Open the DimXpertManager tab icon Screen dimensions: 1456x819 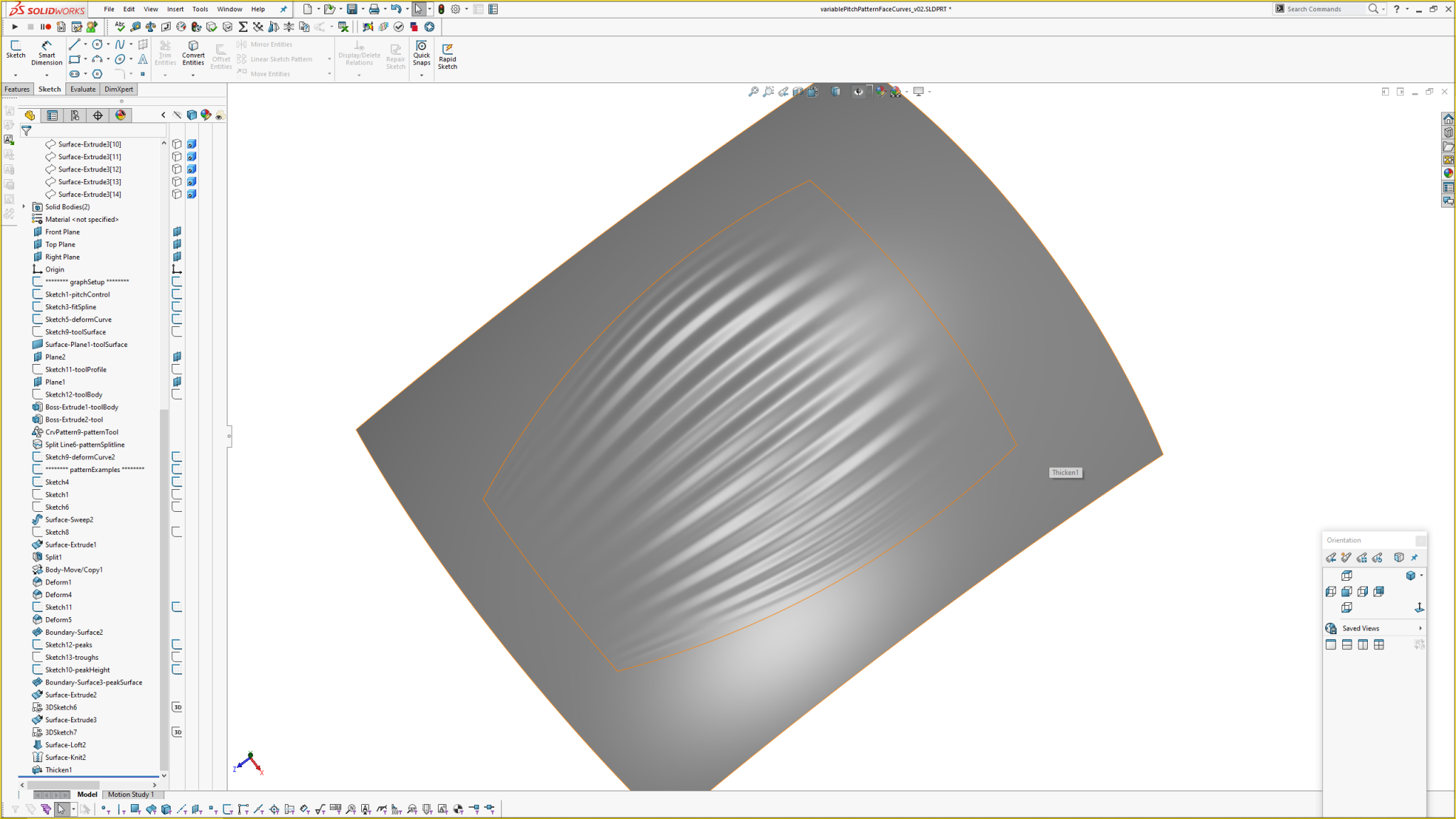coord(98,115)
